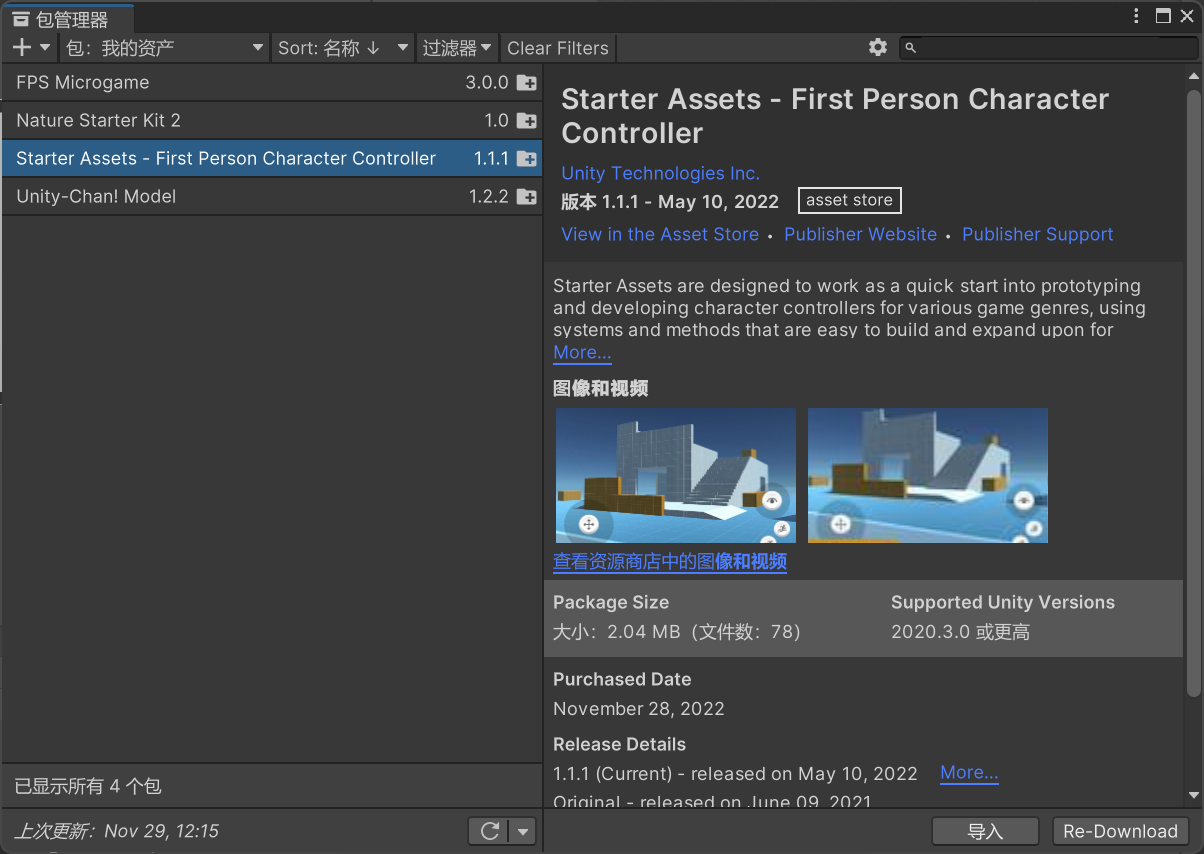Select Starter Assets - First Person Character Controller row
This screenshot has height=854, width=1204.
coord(272,159)
